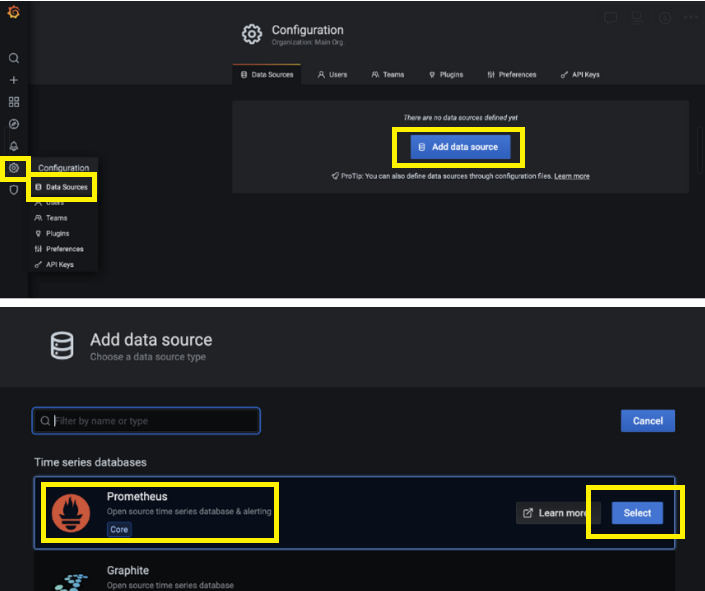Click the Cancel button
This screenshot has height=591, width=705.
click(648, 421)
